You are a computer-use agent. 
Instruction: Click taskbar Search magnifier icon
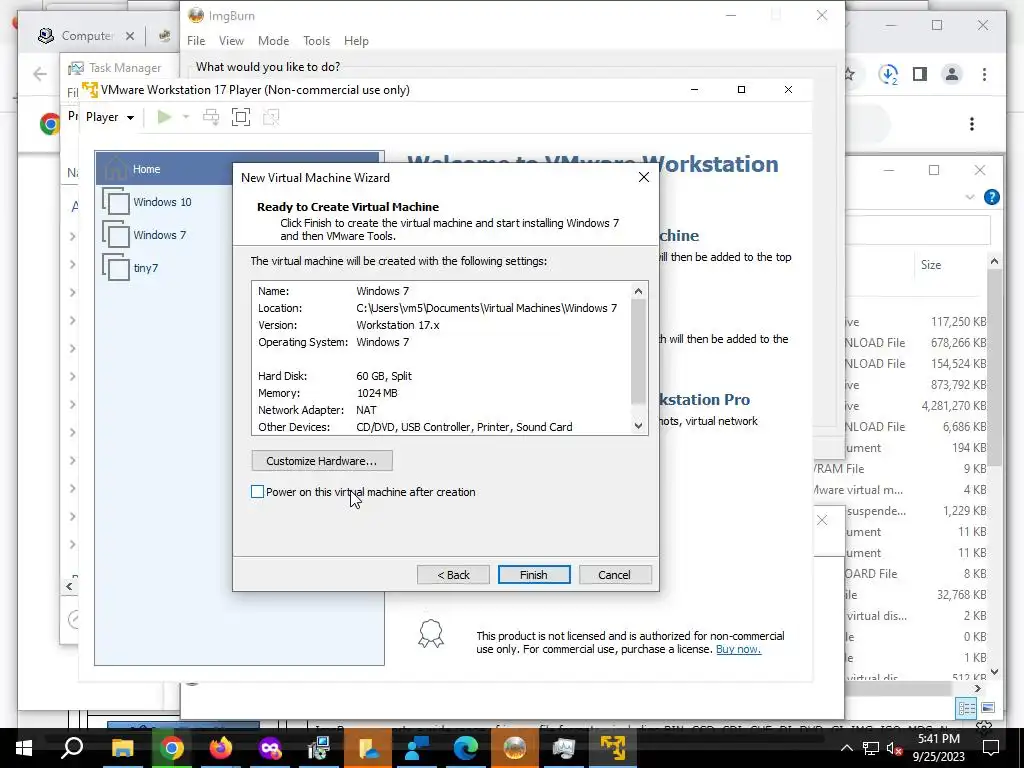(72, 746)
